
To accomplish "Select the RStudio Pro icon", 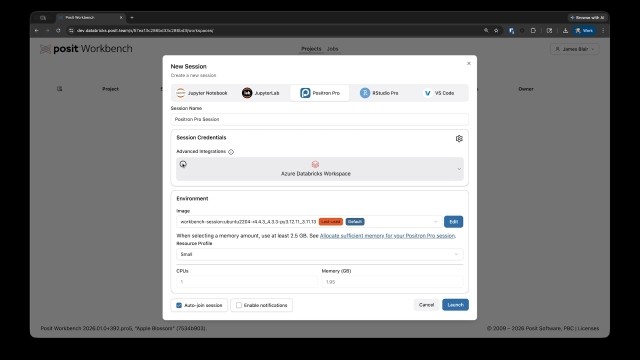I will [x=365, y=93].
